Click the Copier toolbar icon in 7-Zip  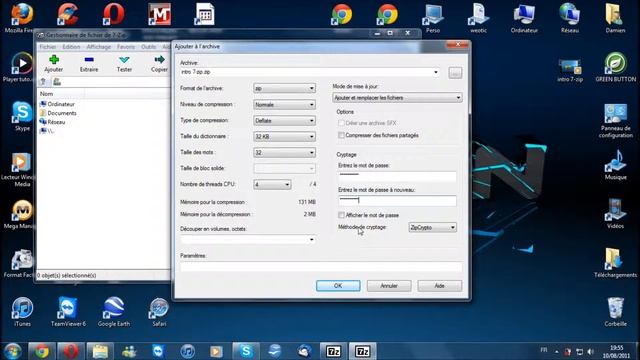[x=159, y=64]
